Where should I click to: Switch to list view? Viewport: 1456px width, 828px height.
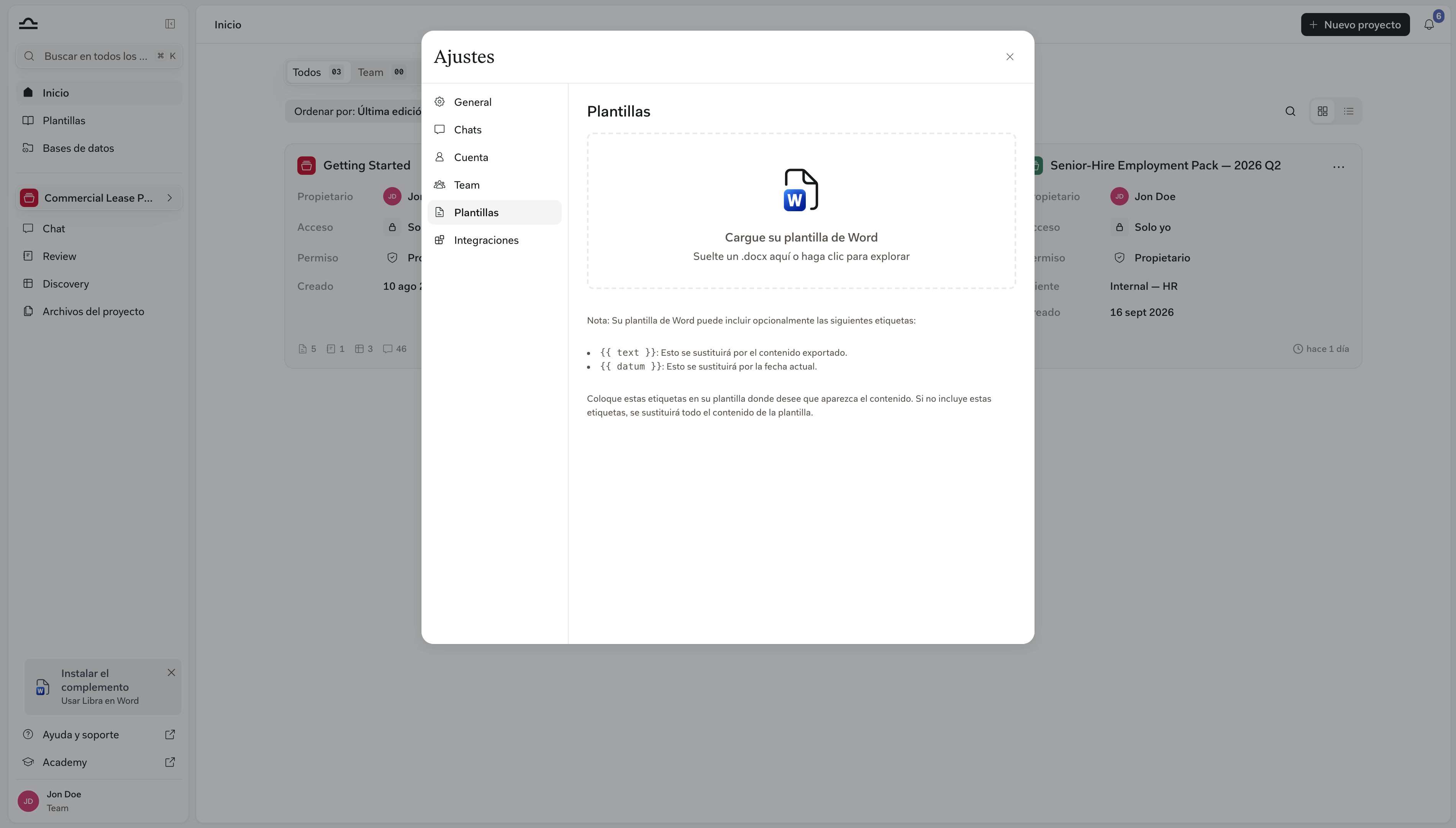1349,112
